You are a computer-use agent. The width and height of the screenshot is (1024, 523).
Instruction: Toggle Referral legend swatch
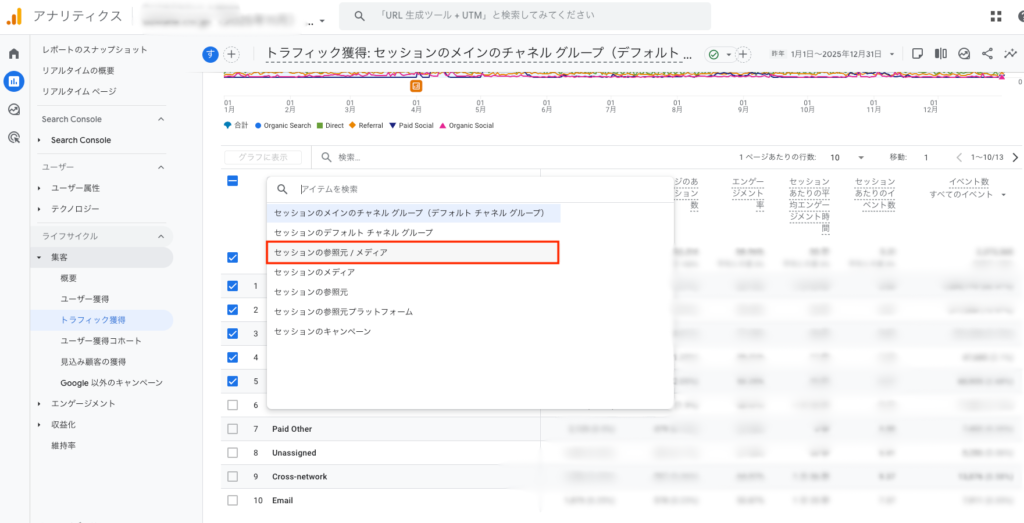click(353, 125)
